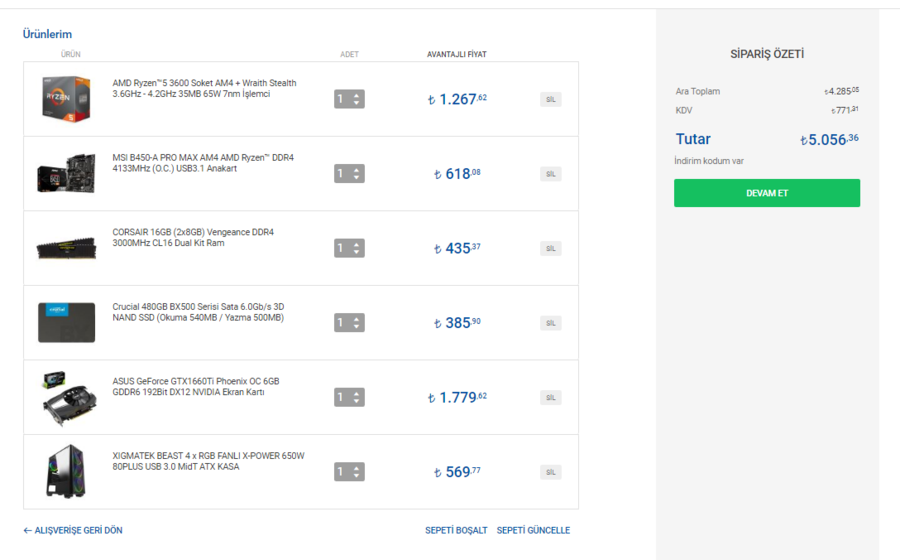Image resolution: width=900 pixels, height=560 pixels.
Task: Click the SİPARİŞ ÖZETİ heading
Action: pos(767,54)
